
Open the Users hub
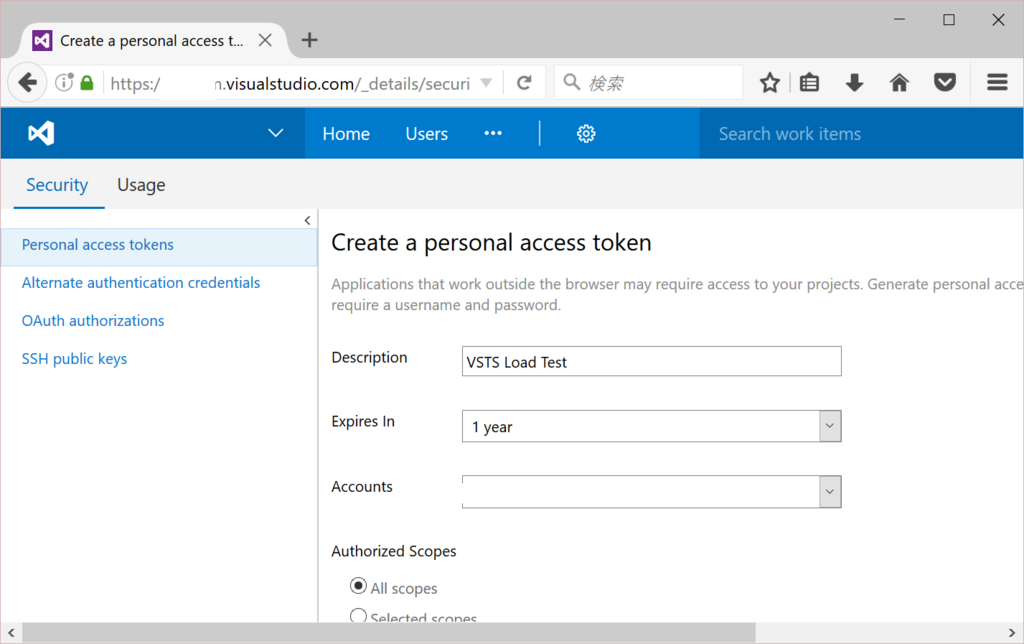(x=426, y=134)
